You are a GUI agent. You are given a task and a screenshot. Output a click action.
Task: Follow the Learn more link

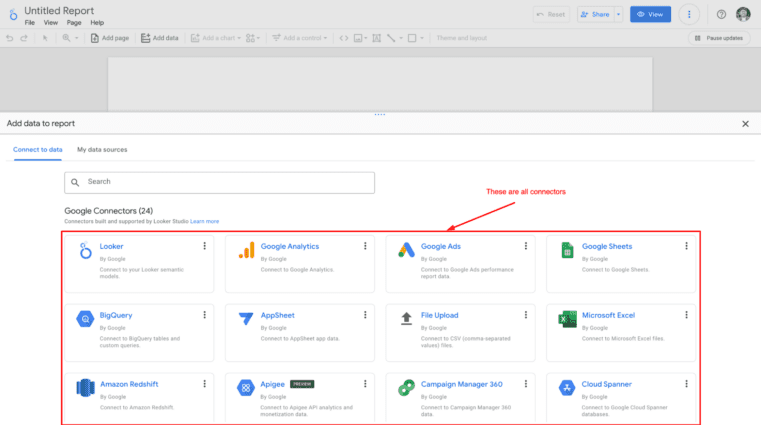click(205, 221)
